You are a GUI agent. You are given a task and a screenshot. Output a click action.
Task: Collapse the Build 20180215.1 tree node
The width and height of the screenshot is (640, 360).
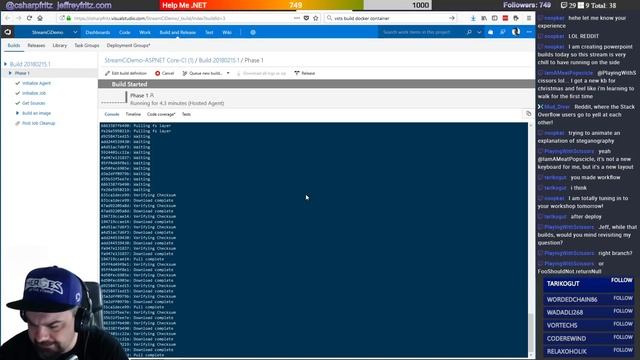pyautogui.click(x=6, y=64)
